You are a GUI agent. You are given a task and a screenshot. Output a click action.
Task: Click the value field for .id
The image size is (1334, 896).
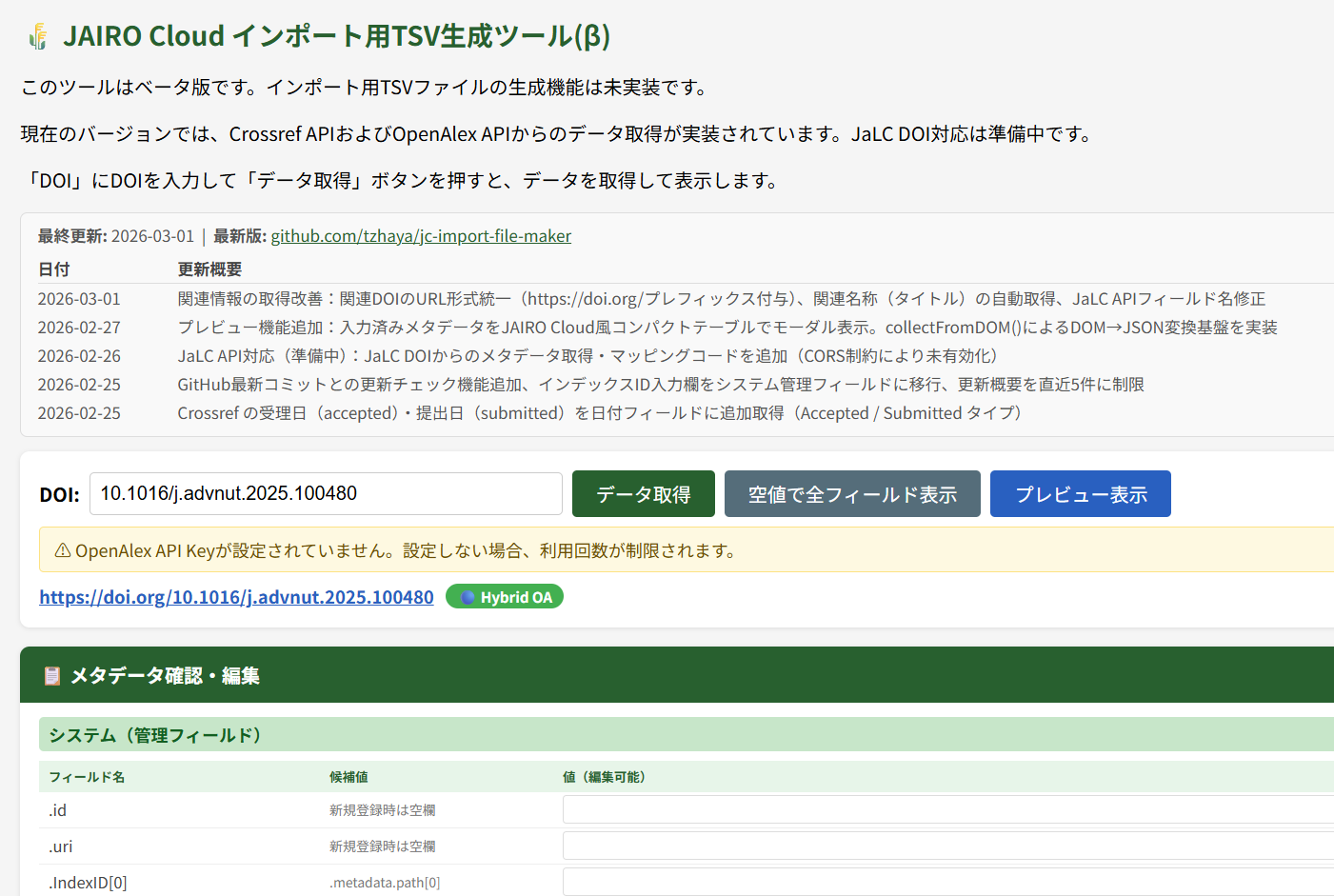point(948,809)
